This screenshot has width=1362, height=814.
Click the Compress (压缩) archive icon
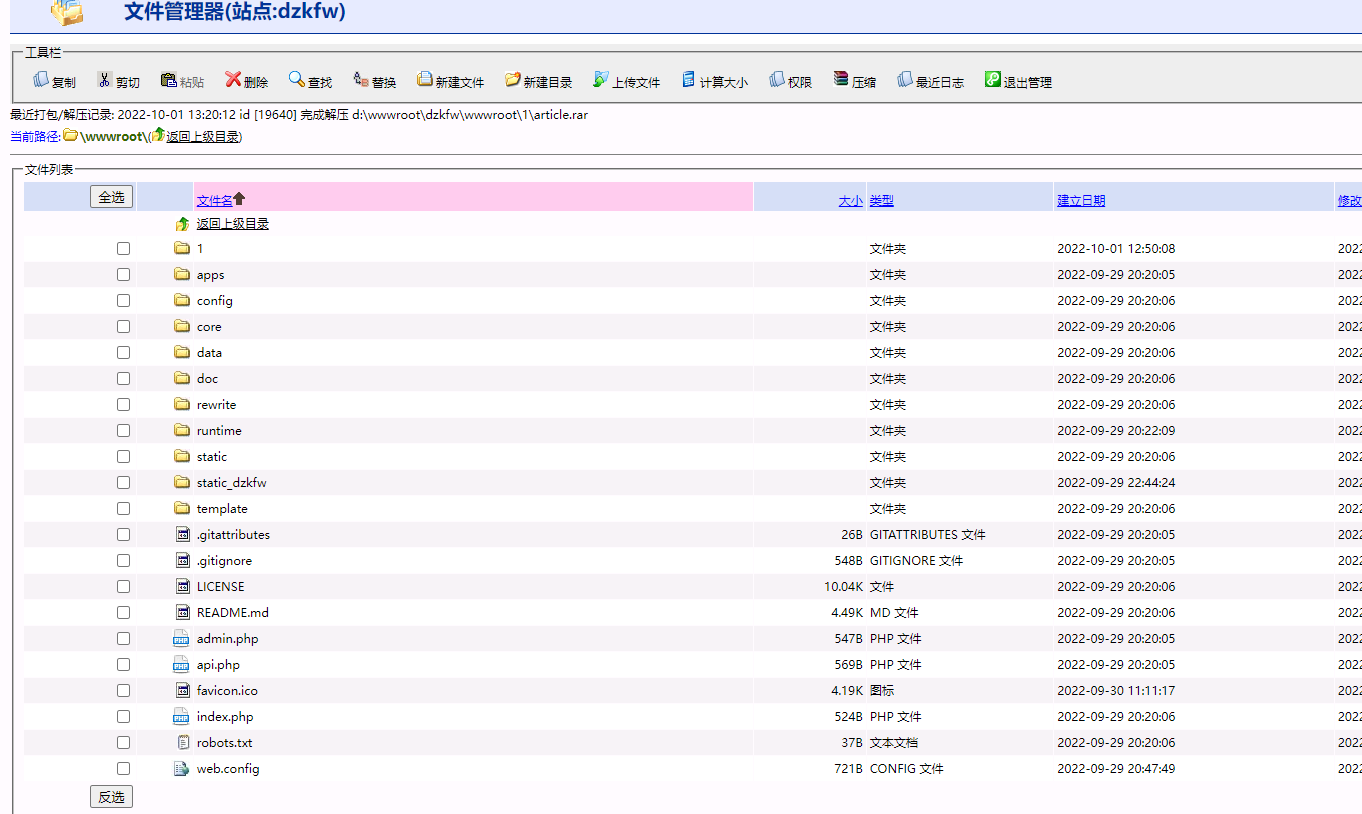841,80
